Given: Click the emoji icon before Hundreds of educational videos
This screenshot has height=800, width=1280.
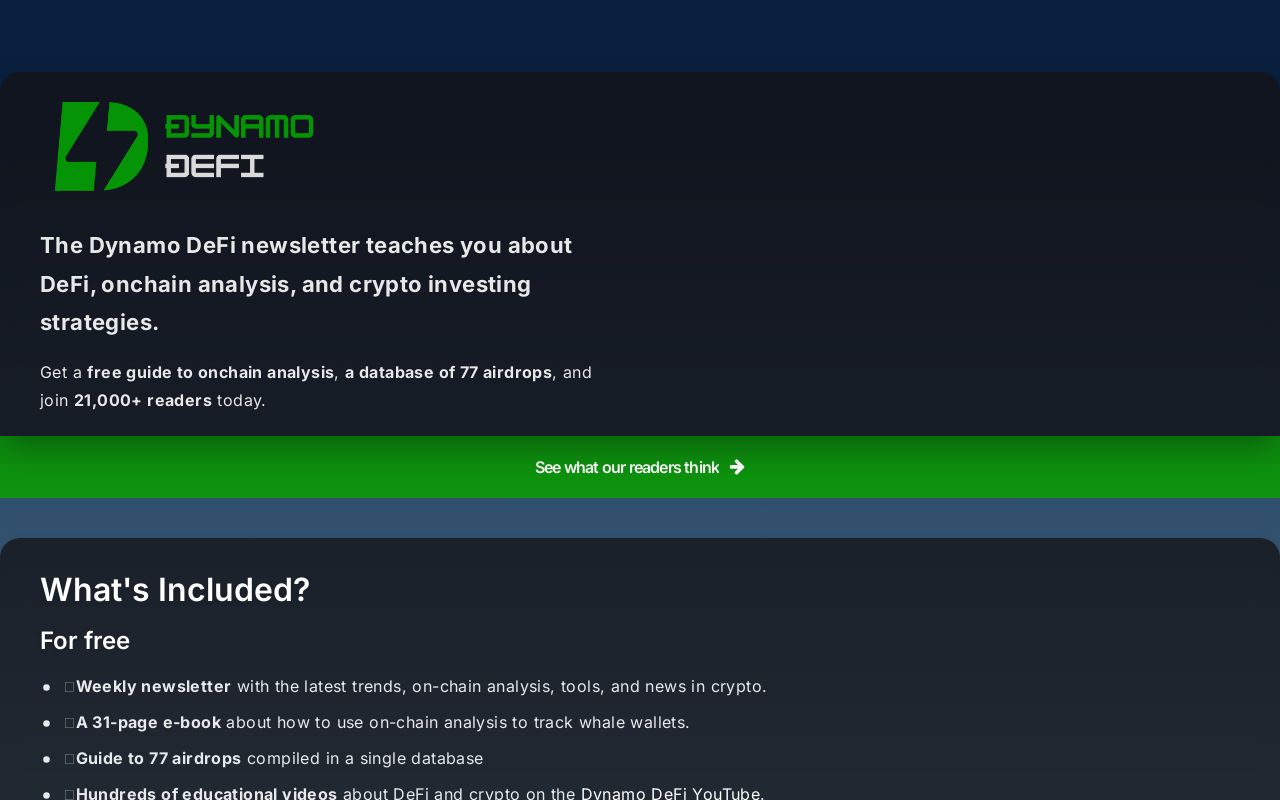Looking at the screenshot, I should coord(69,793).
